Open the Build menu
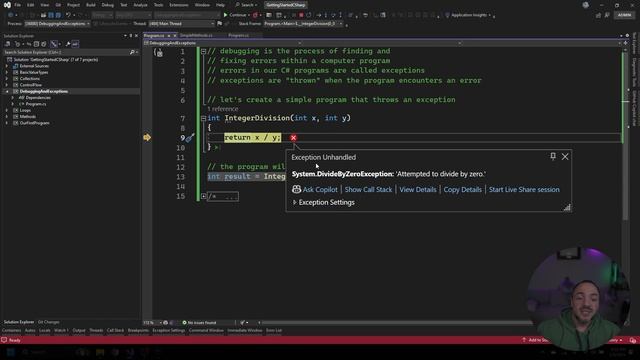 pos(91,5)
